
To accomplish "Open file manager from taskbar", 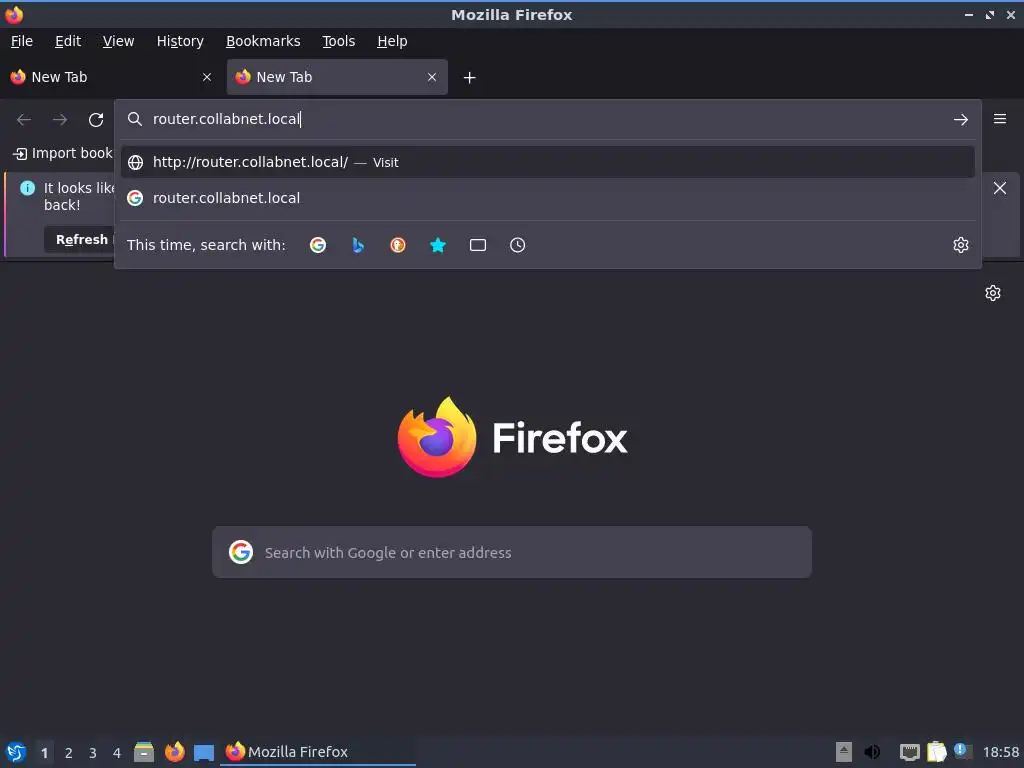I will pos(144,752).
